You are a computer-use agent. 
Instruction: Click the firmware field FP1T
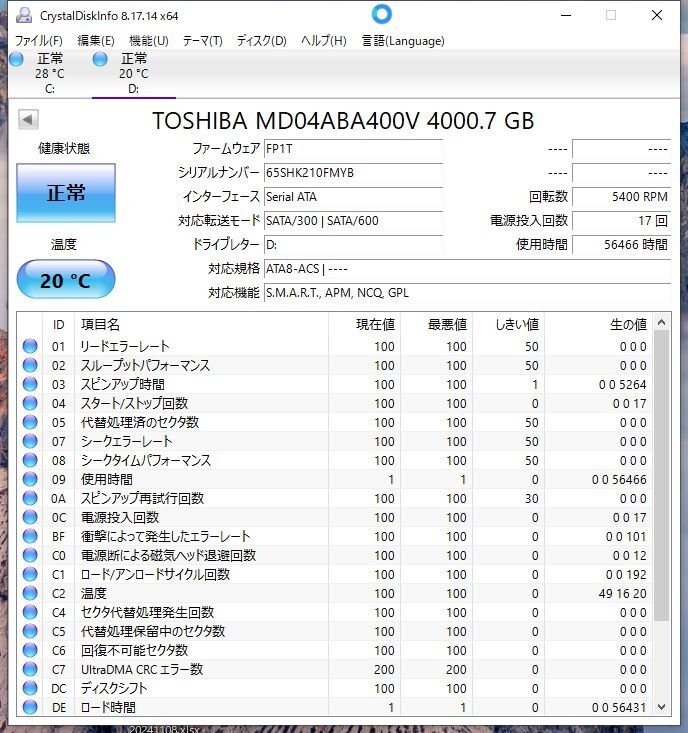coord(353,149)
